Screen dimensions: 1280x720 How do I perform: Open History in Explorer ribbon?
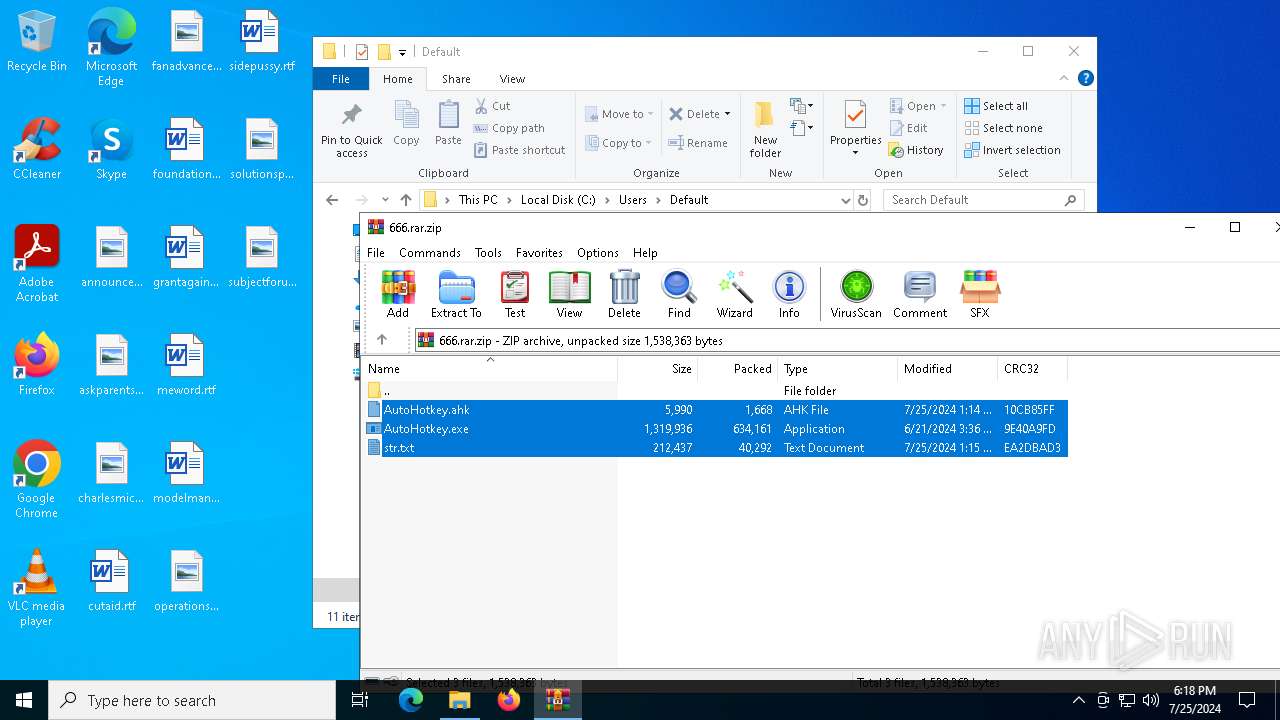coord(916,150)
